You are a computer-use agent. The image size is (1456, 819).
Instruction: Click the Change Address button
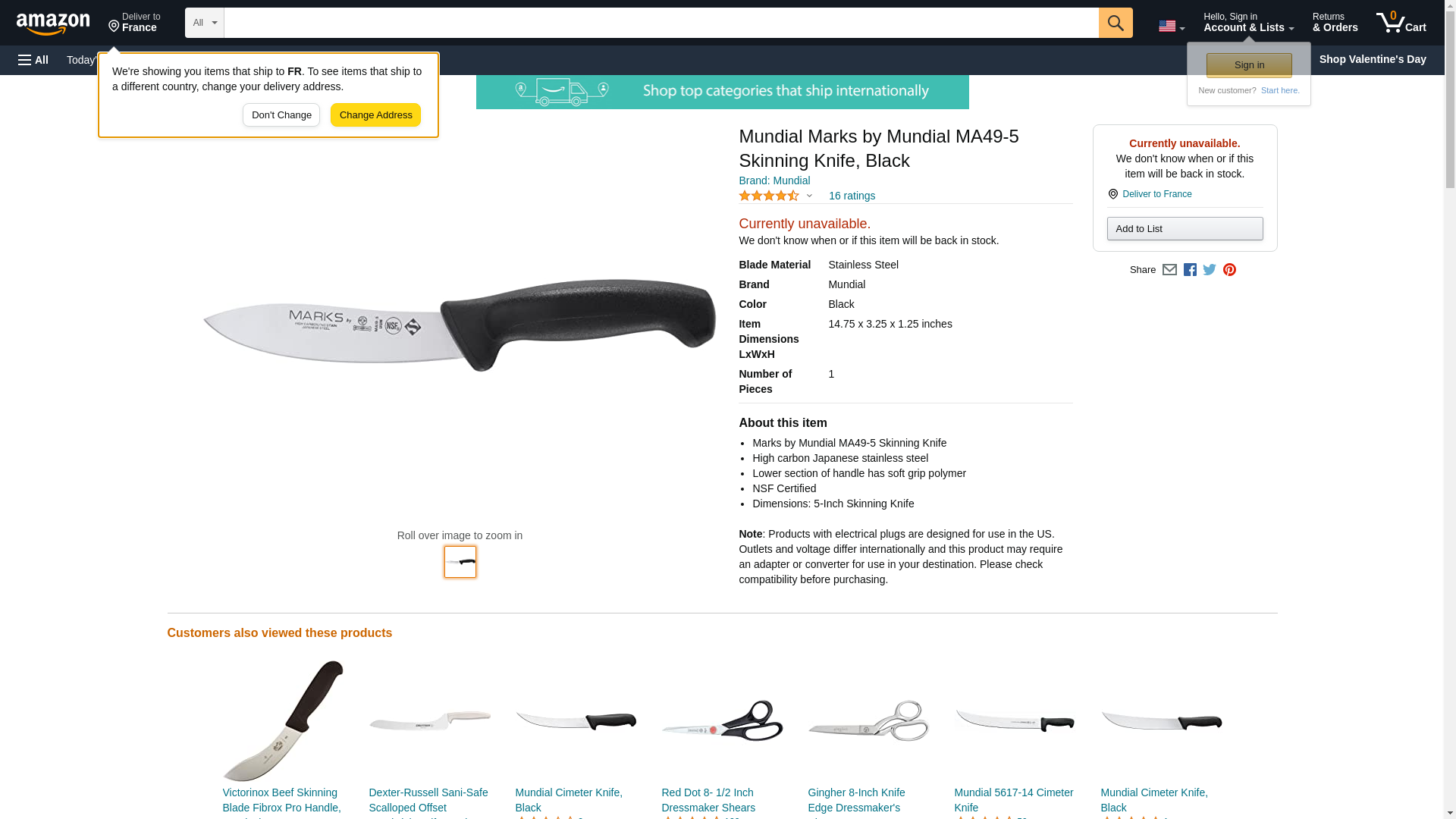coord(375,115)
